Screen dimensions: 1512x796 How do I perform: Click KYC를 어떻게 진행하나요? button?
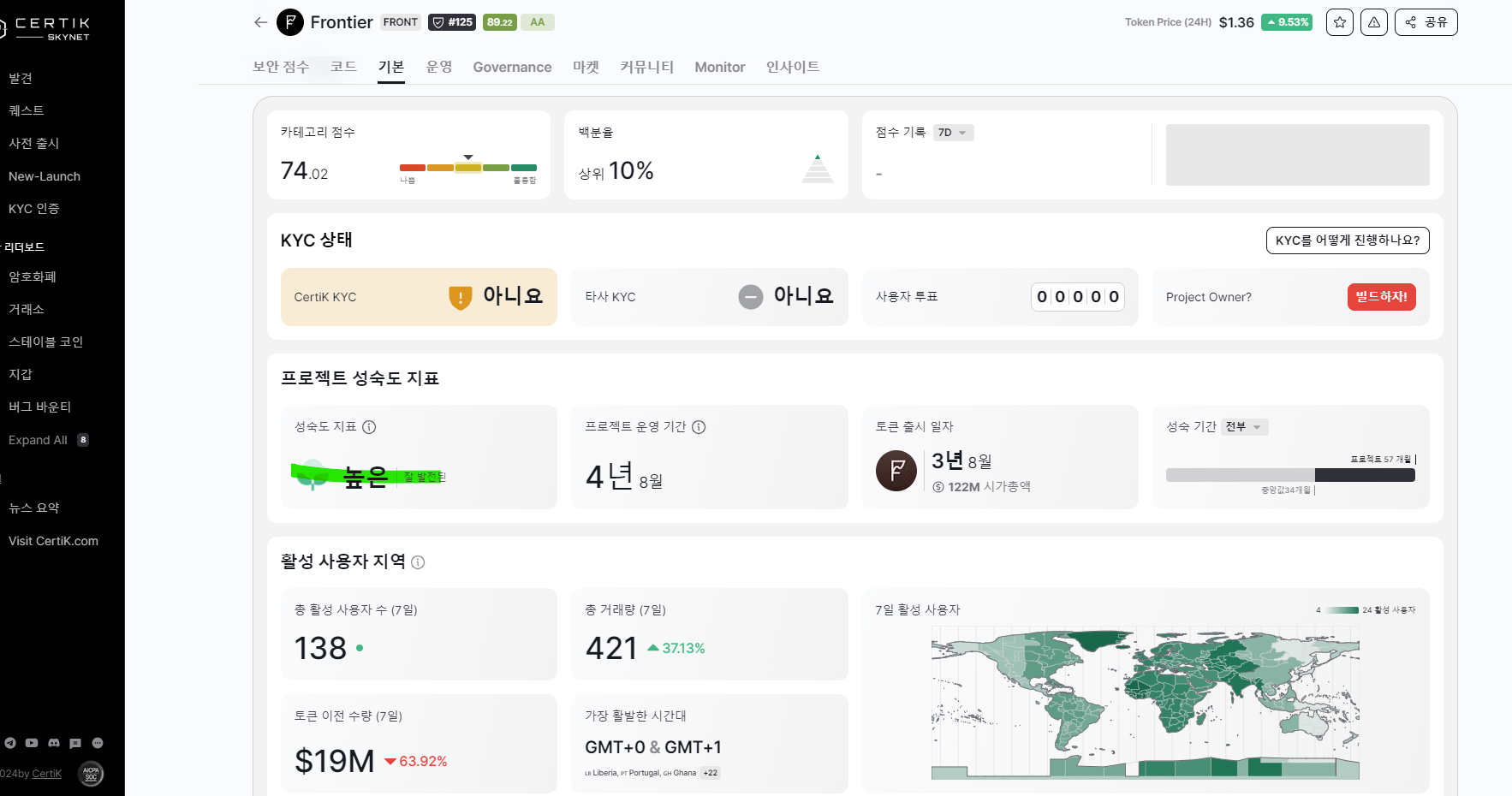pyautogui.click(x=1348, y=241)
